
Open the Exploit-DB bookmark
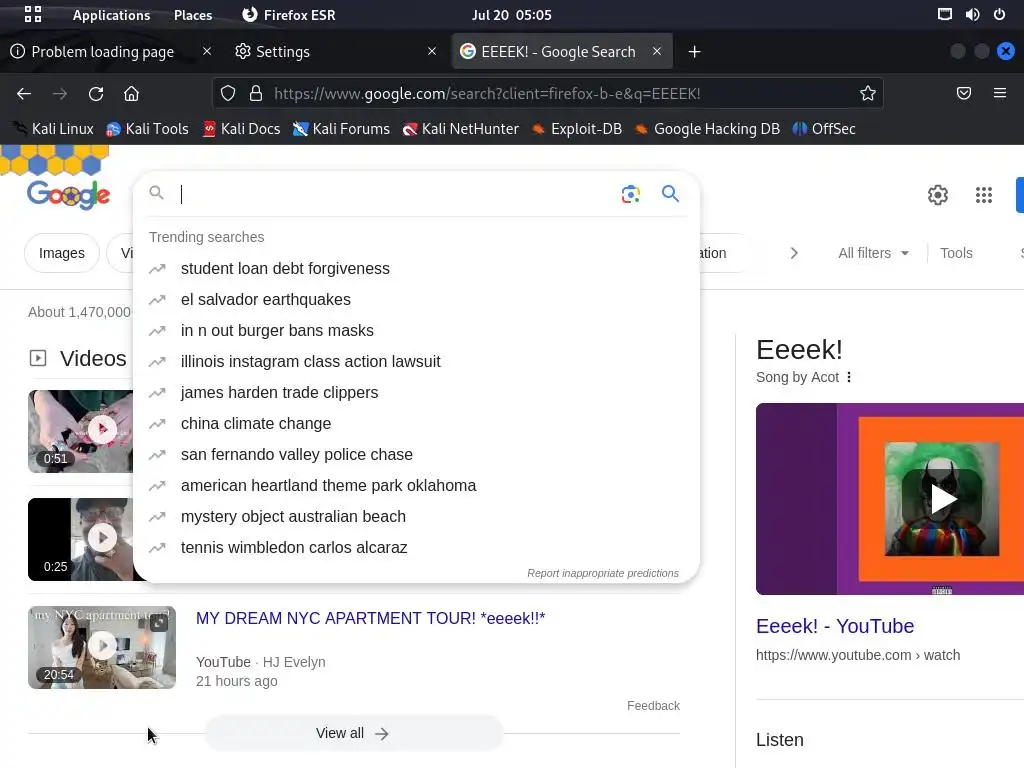pos(577,129)
